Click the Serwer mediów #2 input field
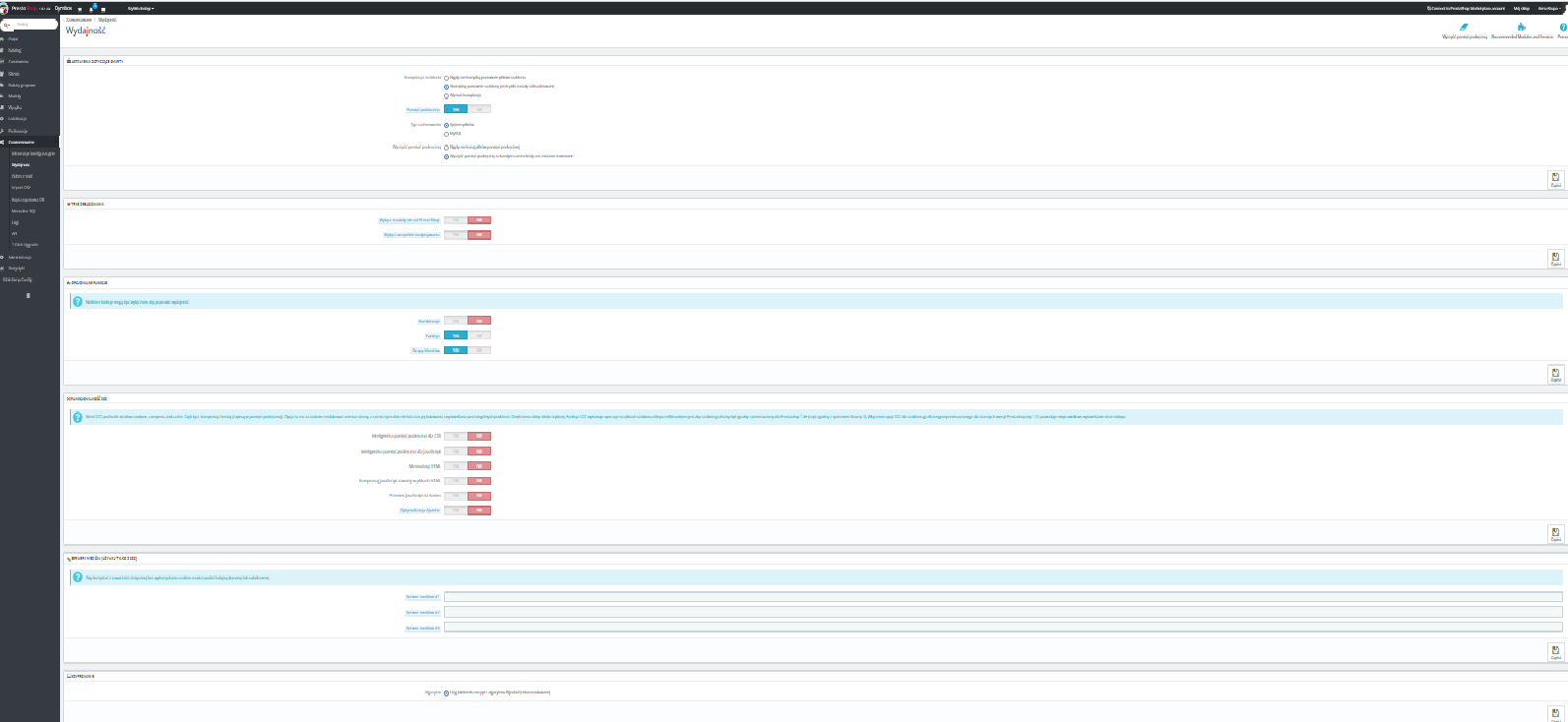The width and height of the screenshot is (1568, 722). tap(1003, 612)
